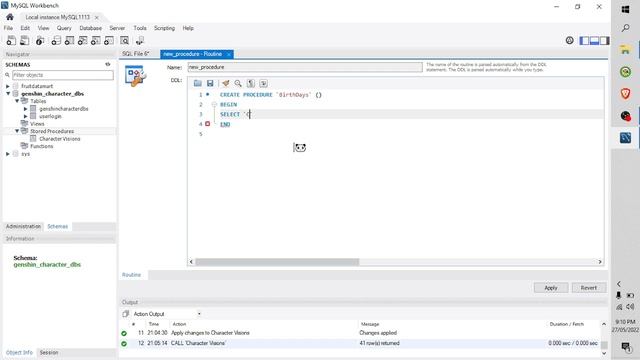The image size is (640, 360).
Task: Open the Action Output dropdown
Action: click(x=199, y=314)
